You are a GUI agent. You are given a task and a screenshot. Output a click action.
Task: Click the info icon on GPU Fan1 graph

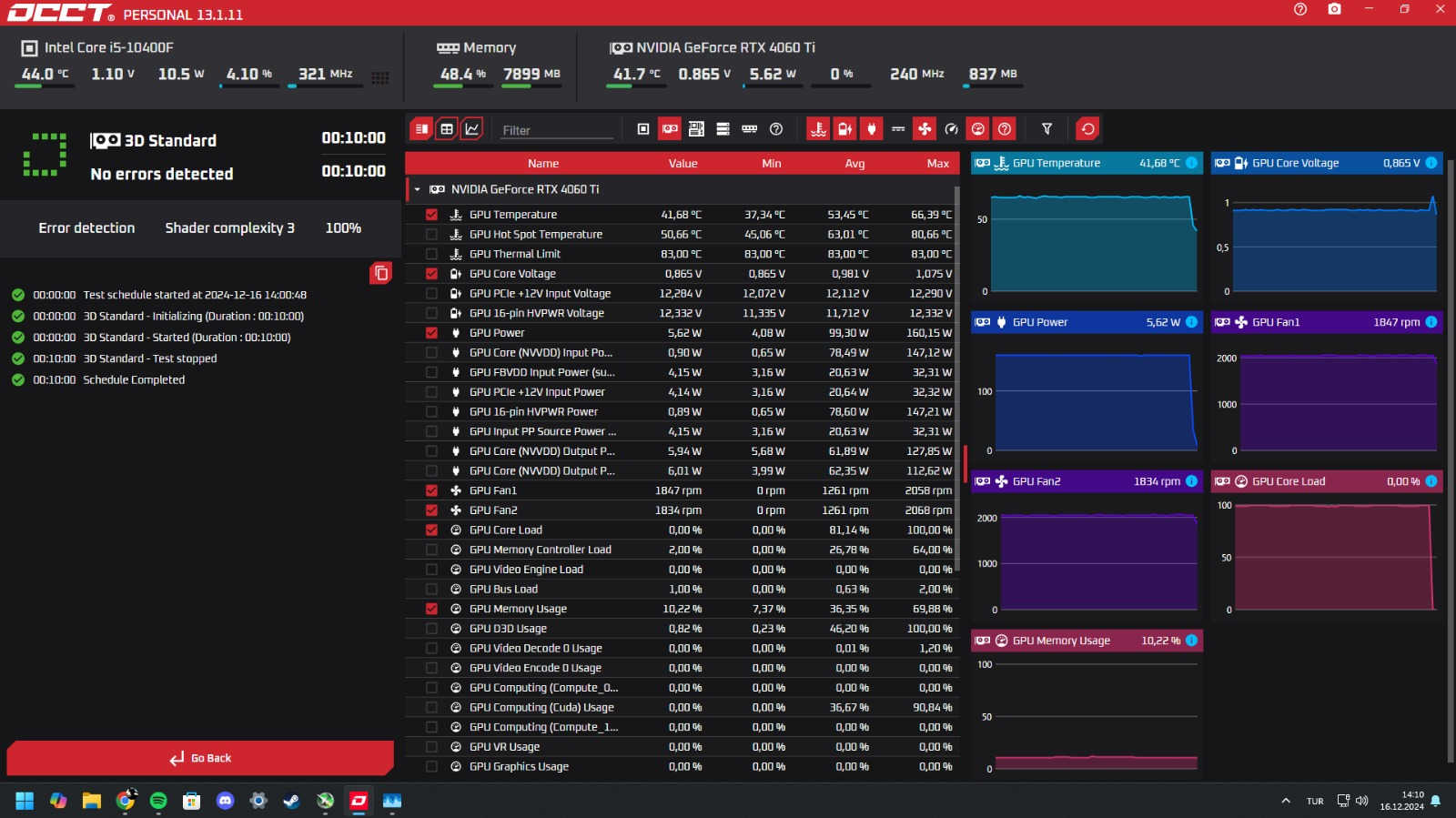(x=1431, y=322)
